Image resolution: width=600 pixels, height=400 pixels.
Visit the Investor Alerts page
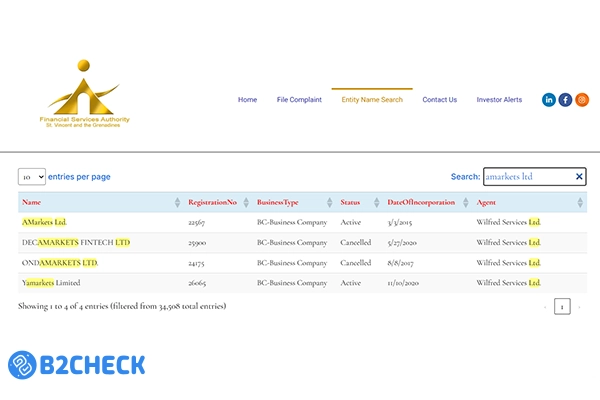coord(499,100)
